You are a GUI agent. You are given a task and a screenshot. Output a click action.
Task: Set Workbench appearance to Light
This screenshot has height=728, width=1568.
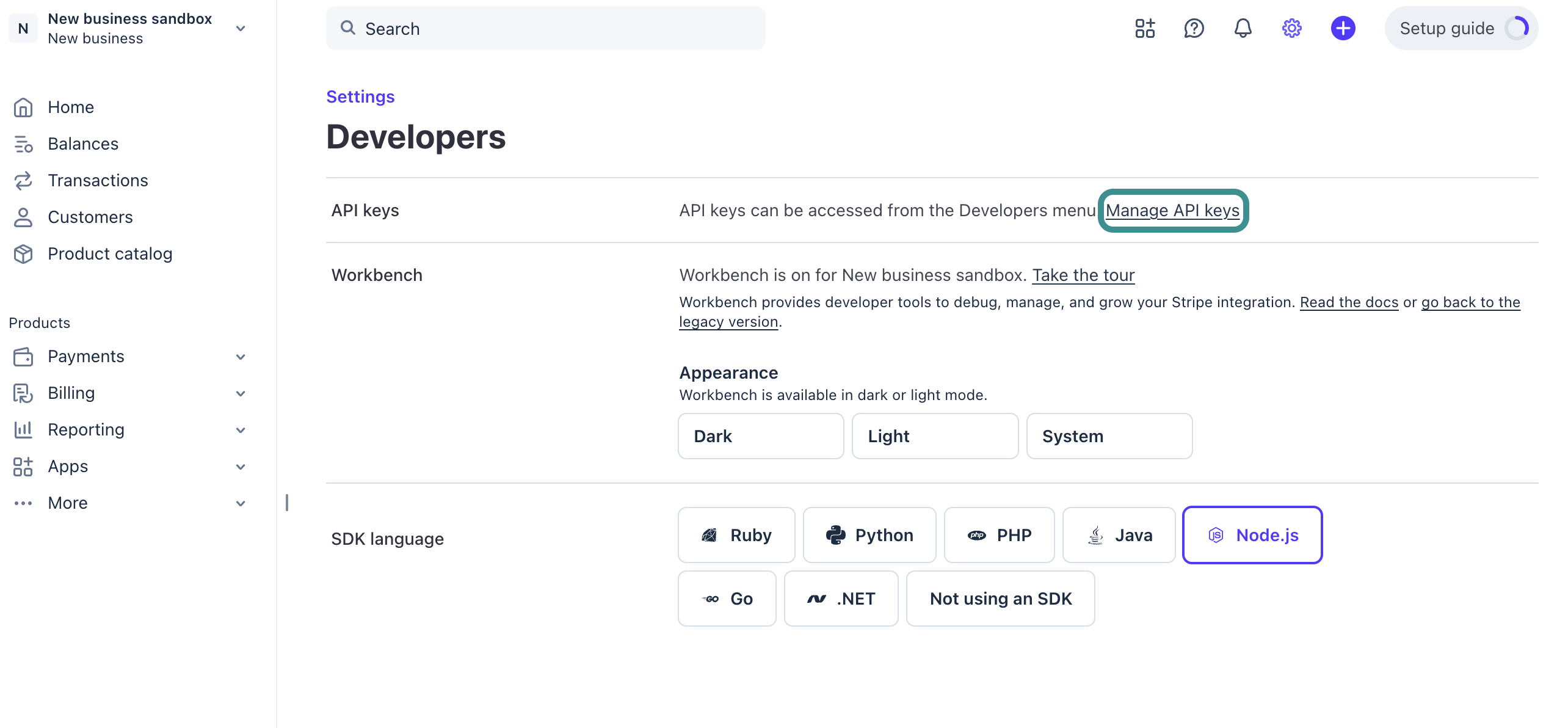tap(935, 436)
